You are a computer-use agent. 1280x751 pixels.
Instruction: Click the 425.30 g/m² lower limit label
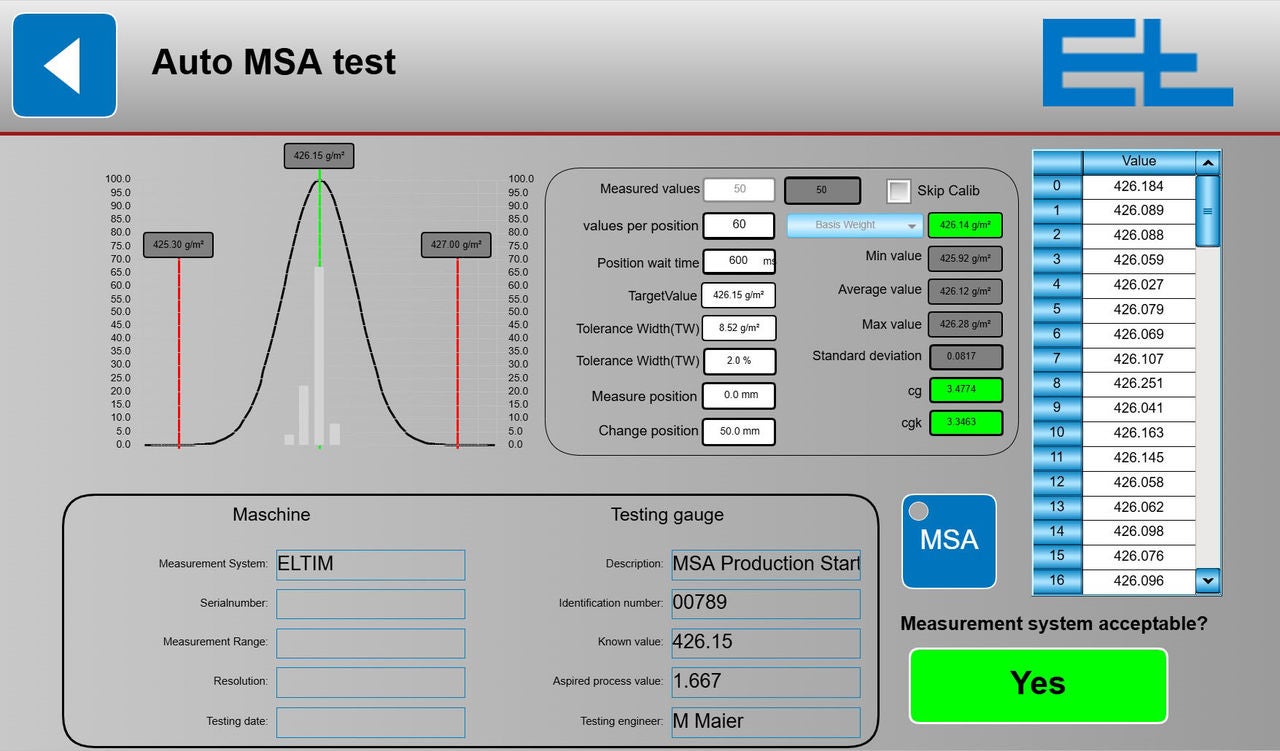[178, 245]
